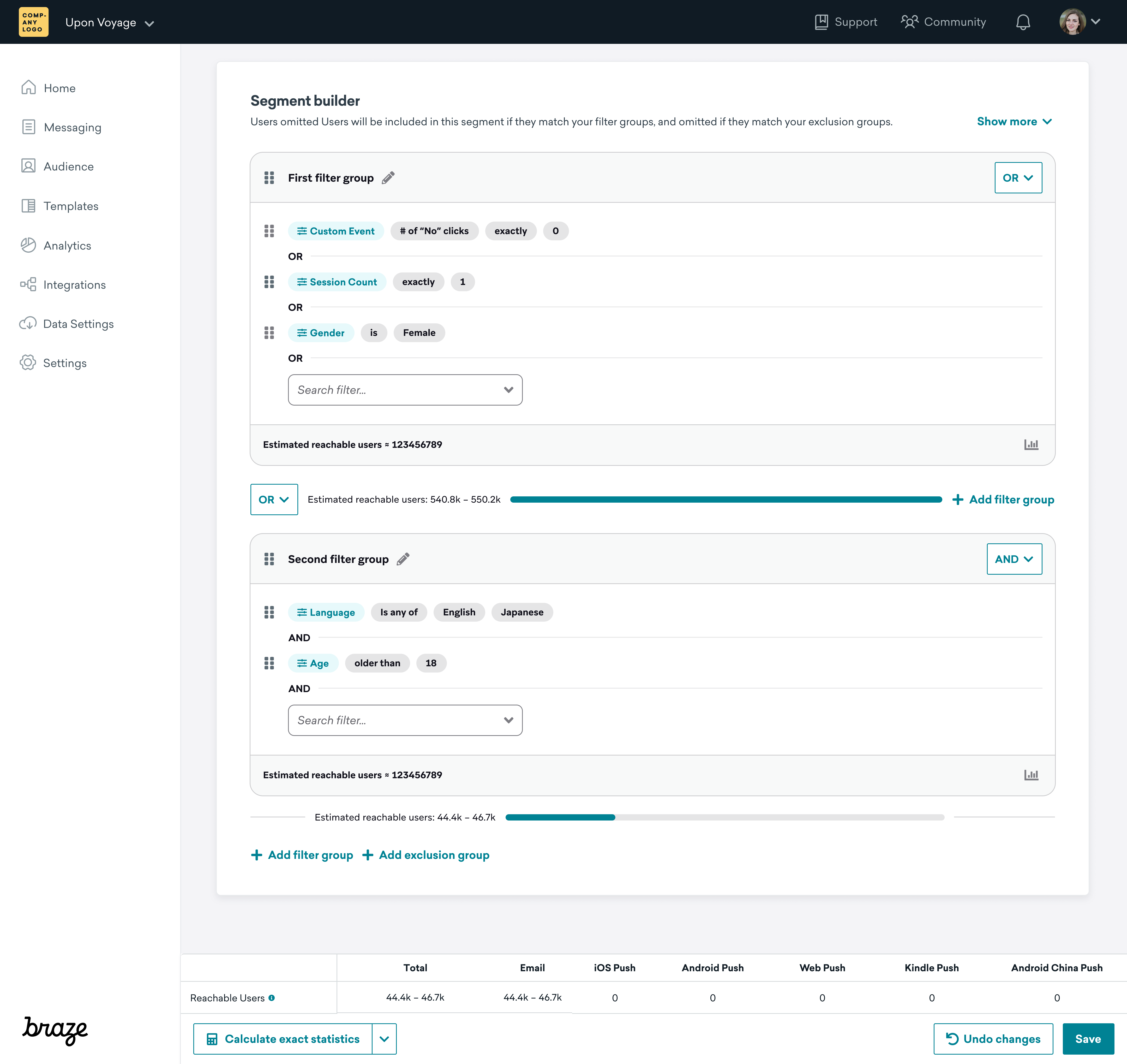Click the edit pencil next to Second filter group
Viewport: 1127px width, 1064px height.
pyautogui.click(x=403, y=559)
